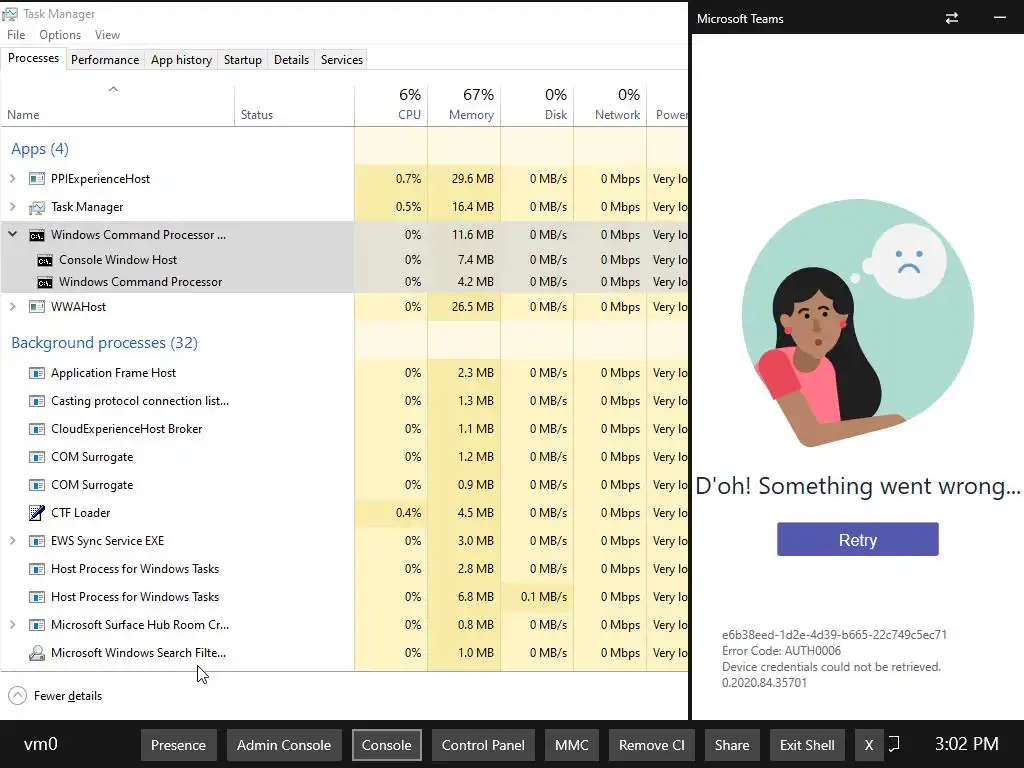
Task: Sort by the Disk column header
Action: click(537, 104)
